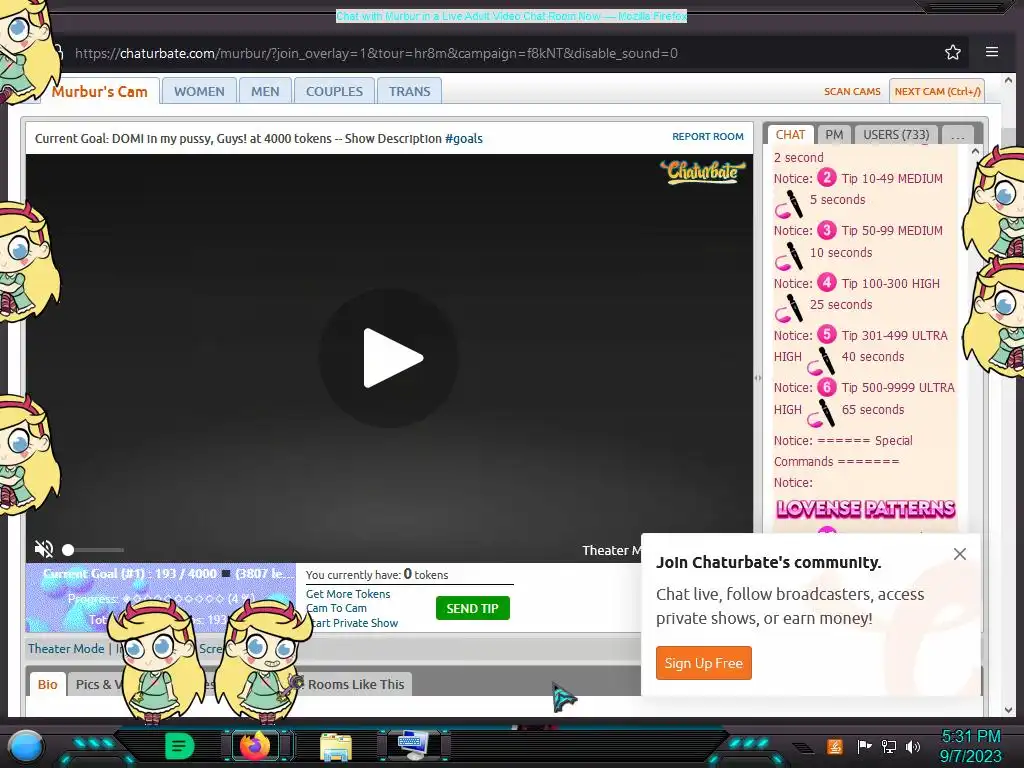
Task: Open the Start orb on taskbar
Action: click(26, 746)
